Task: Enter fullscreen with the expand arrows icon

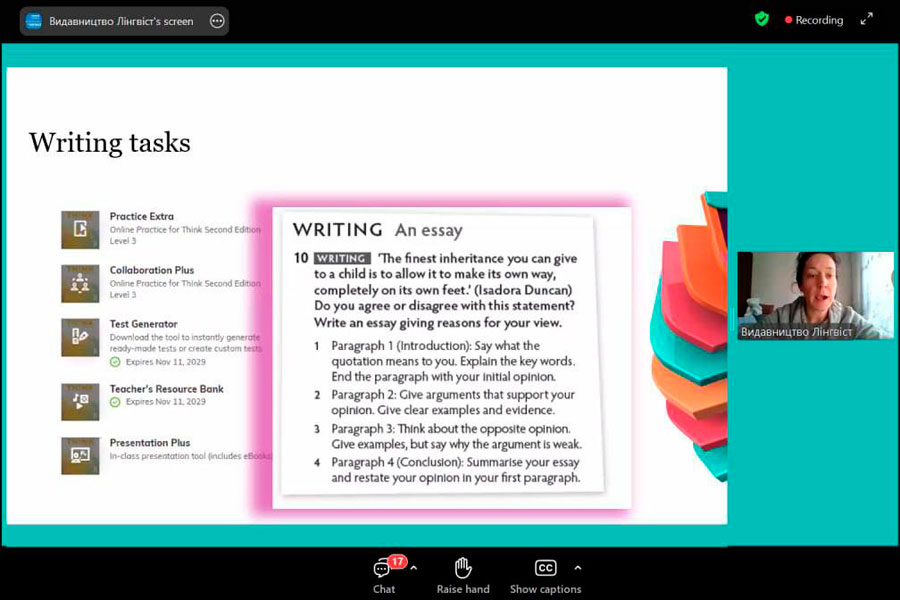Action: pyautogui.click(x=867, y=19)
